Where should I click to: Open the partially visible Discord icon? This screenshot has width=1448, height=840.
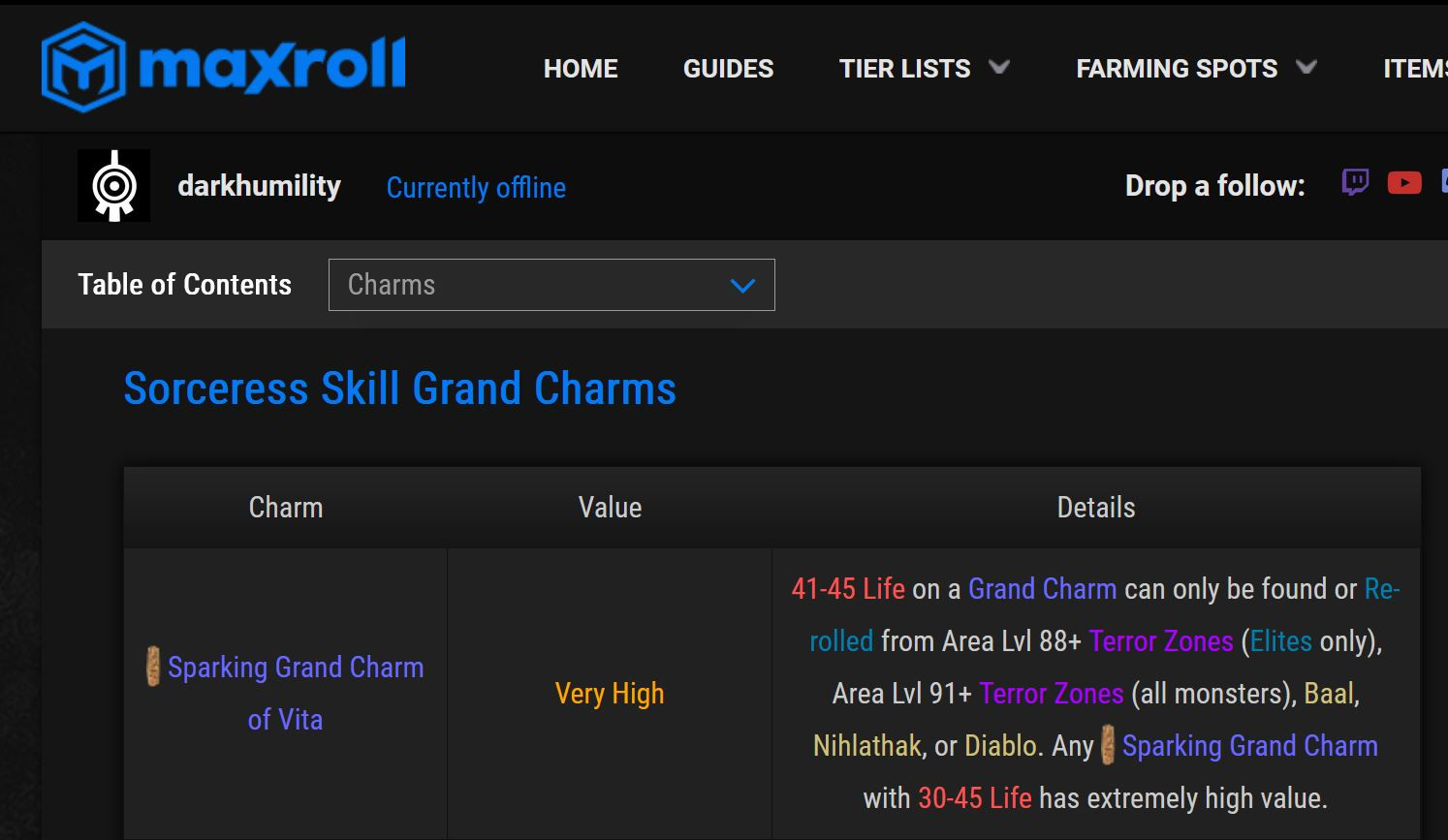click(1443, 182)
